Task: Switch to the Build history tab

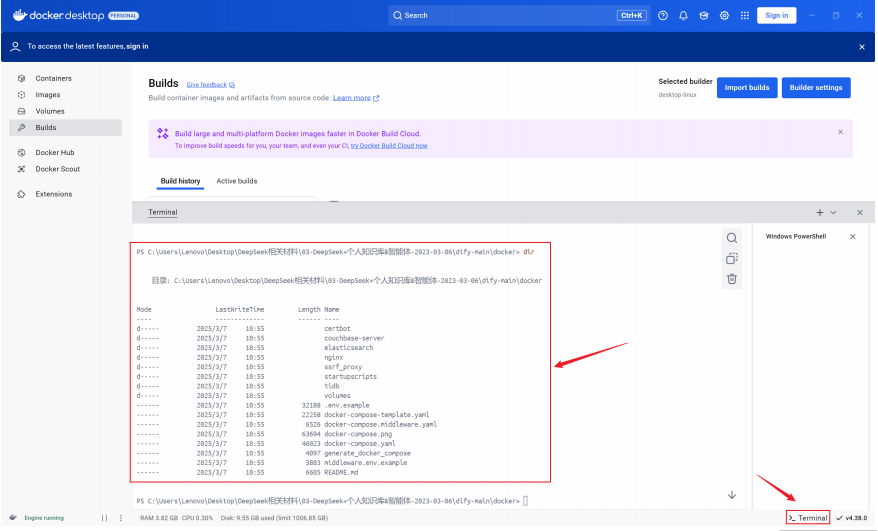Action: pos(180,181)
